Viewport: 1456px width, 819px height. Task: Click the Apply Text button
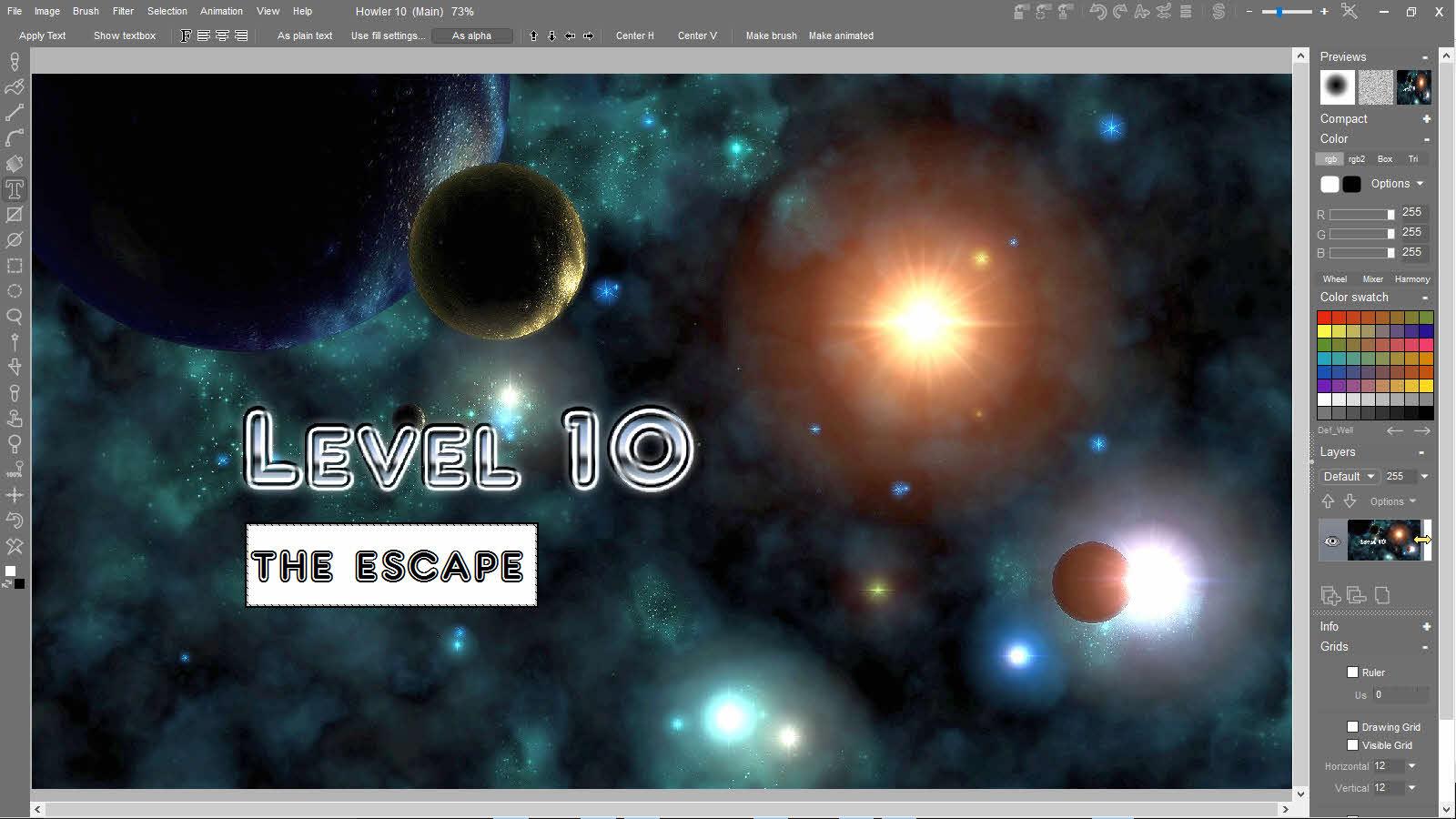click(42, 35)
